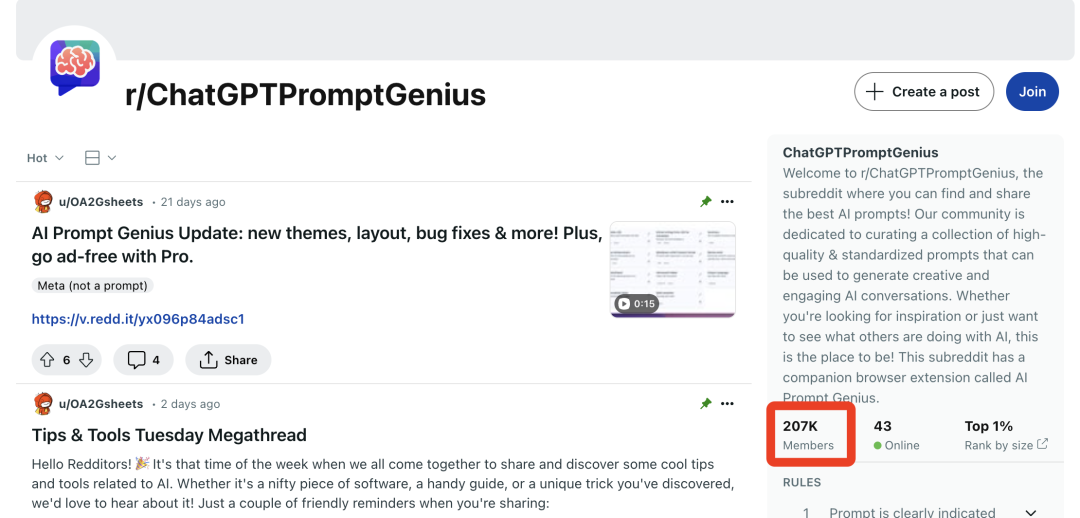
Task: Play the 0:15 video thumbnail
Action: tap(672, 269)
